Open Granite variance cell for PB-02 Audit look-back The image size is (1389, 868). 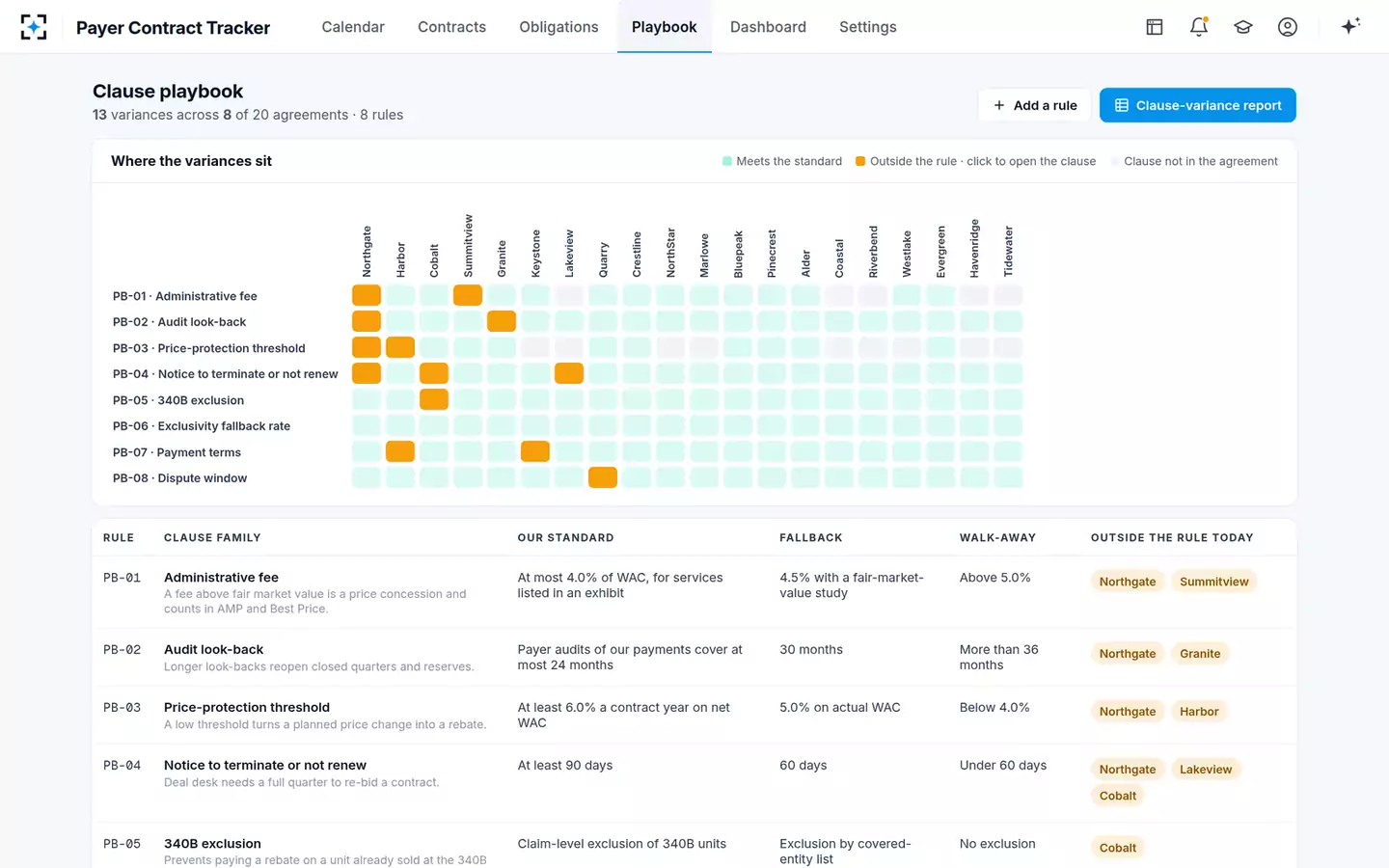502,321
